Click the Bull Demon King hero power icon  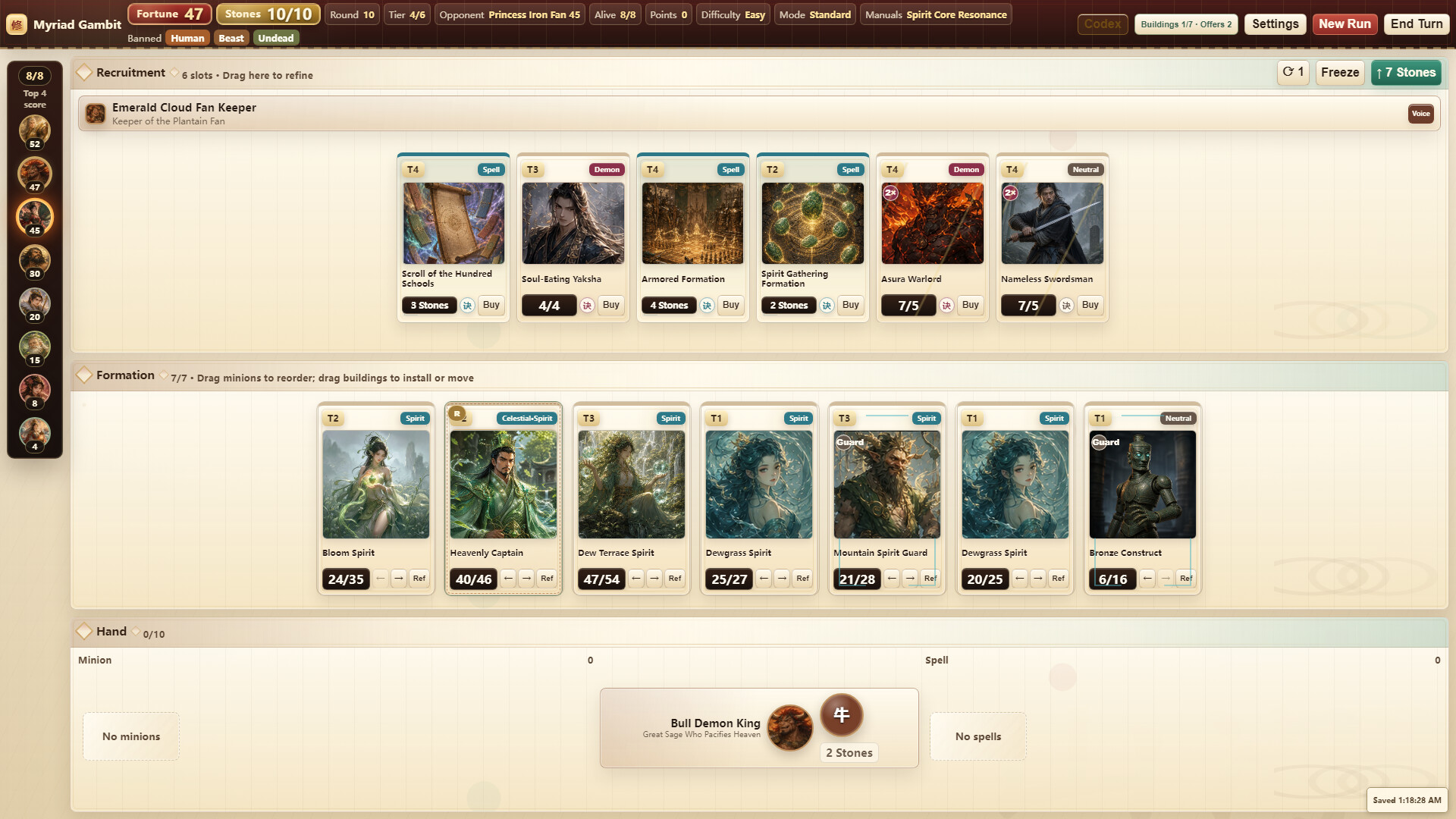click(841, 714)
